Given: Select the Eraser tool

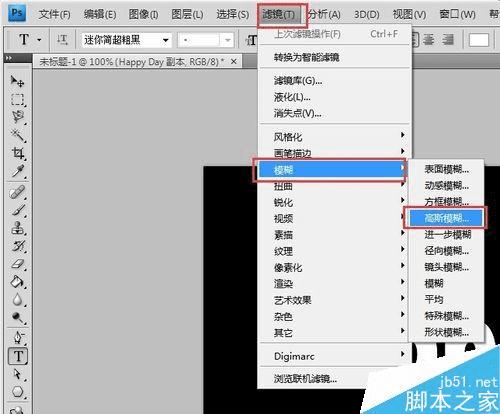Looking at the screenshot, I should tap(17, 264).
